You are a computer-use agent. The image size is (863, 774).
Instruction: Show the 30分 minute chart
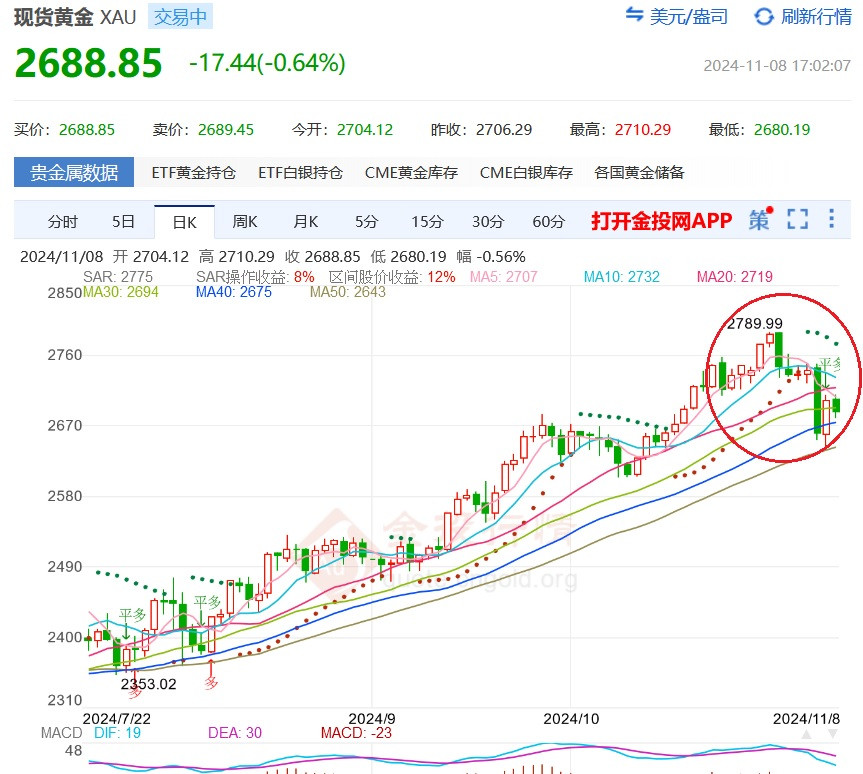[x=488, y=221]
